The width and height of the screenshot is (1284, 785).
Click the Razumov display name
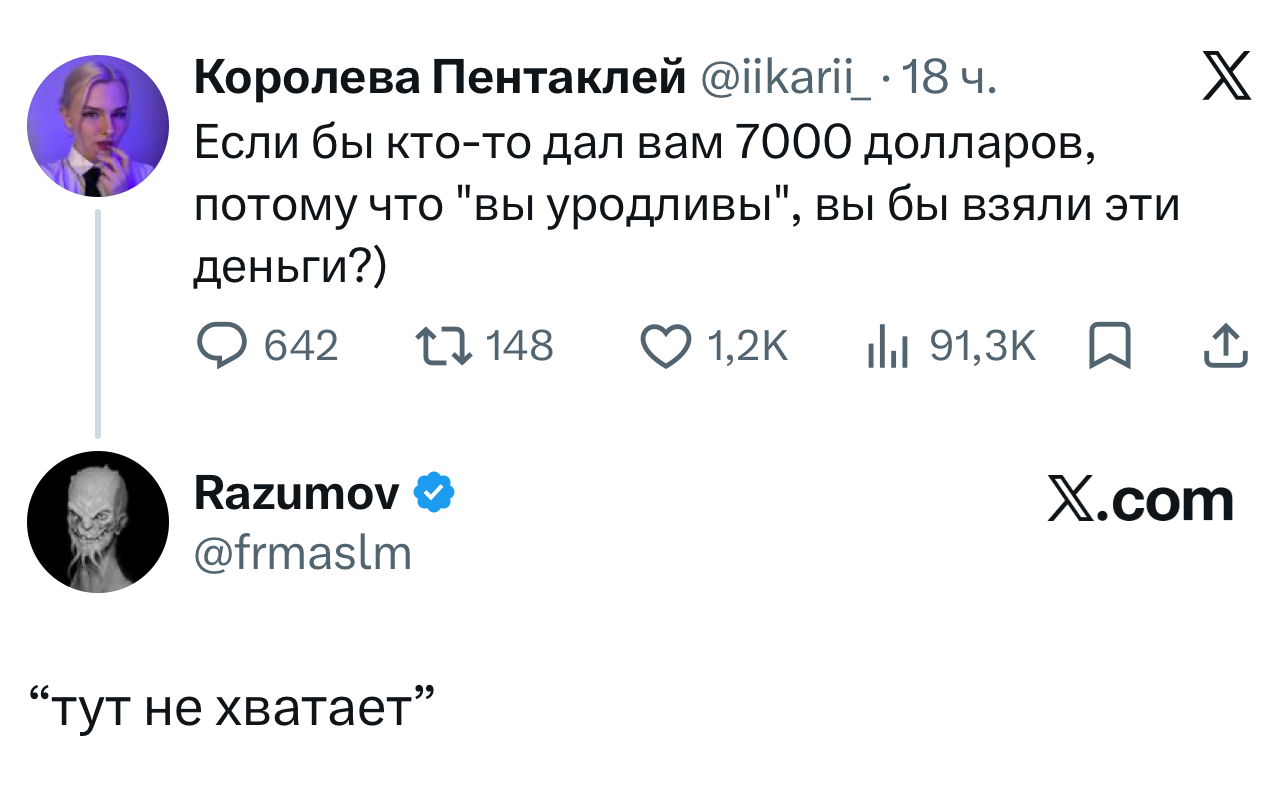tap(297, 493)
